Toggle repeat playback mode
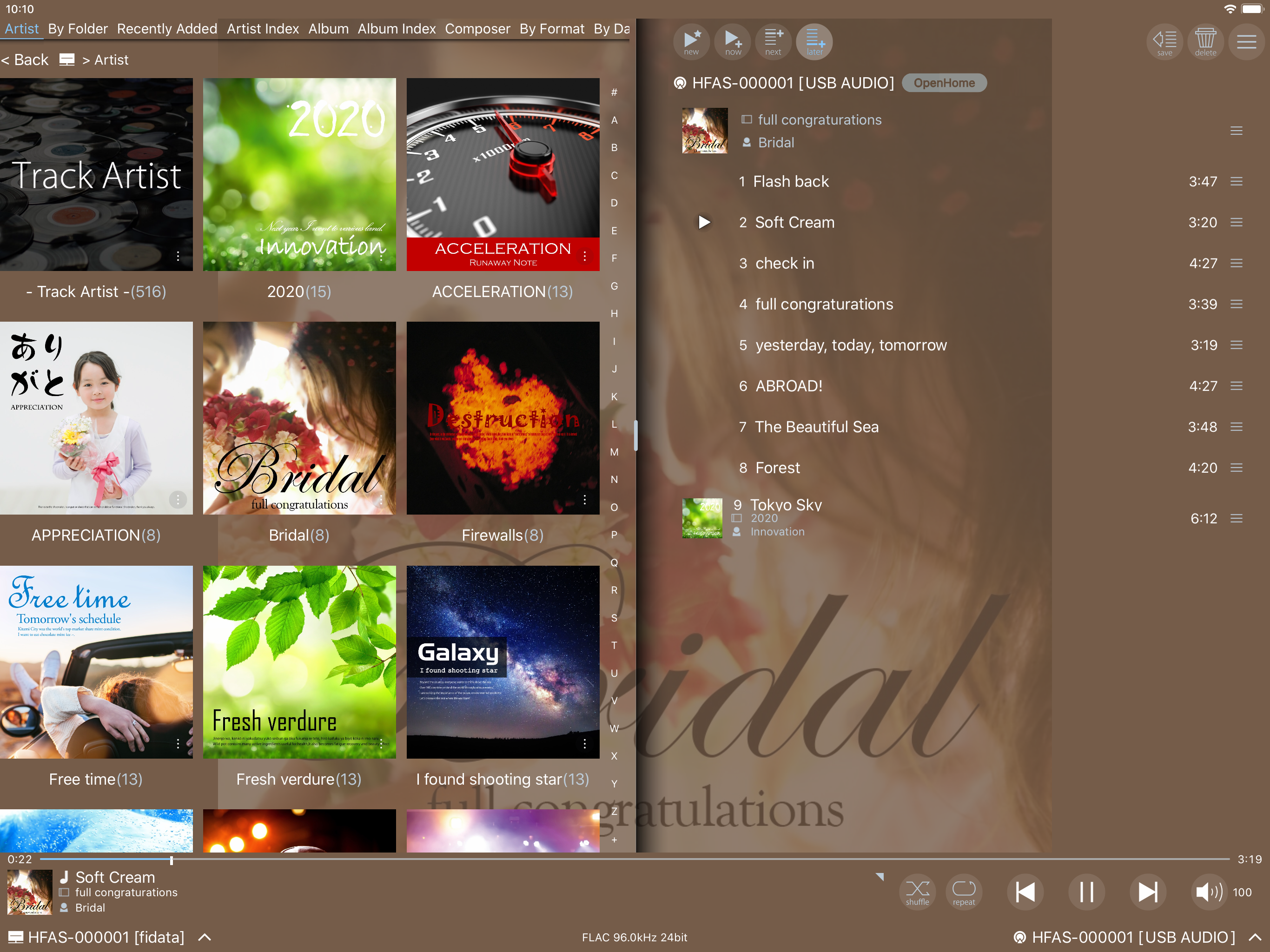 (963, 892)
